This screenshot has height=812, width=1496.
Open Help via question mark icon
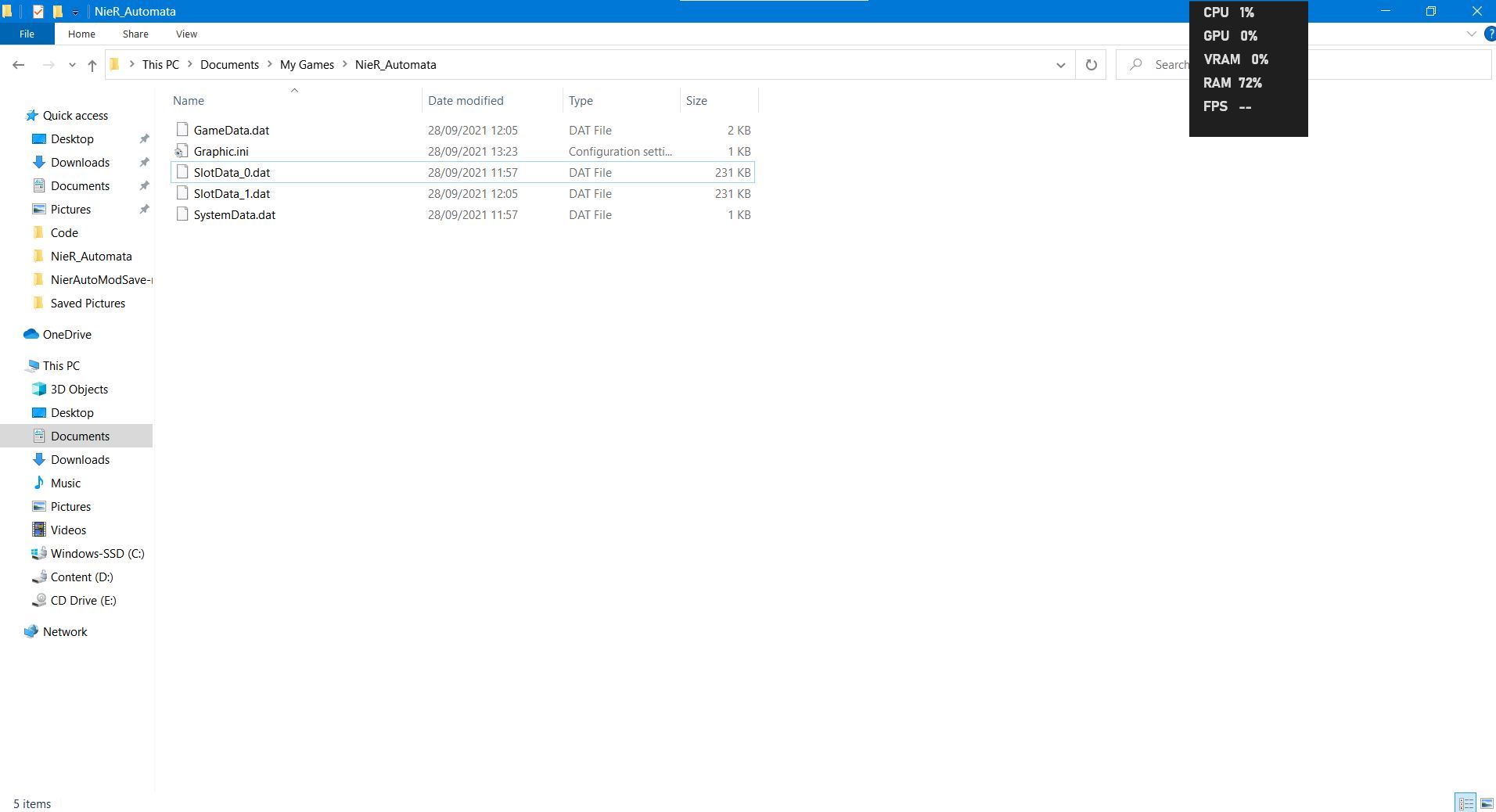[1490, 34]
